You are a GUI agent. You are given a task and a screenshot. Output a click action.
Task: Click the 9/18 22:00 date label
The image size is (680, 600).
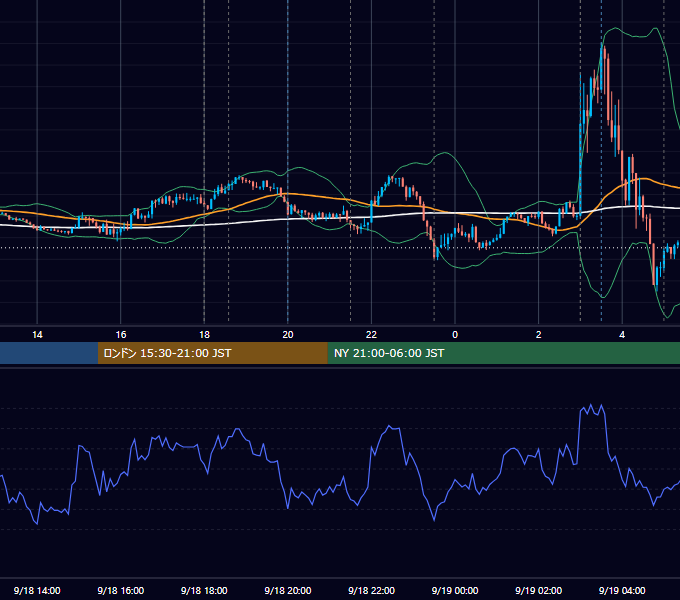[x=371, y=590]
